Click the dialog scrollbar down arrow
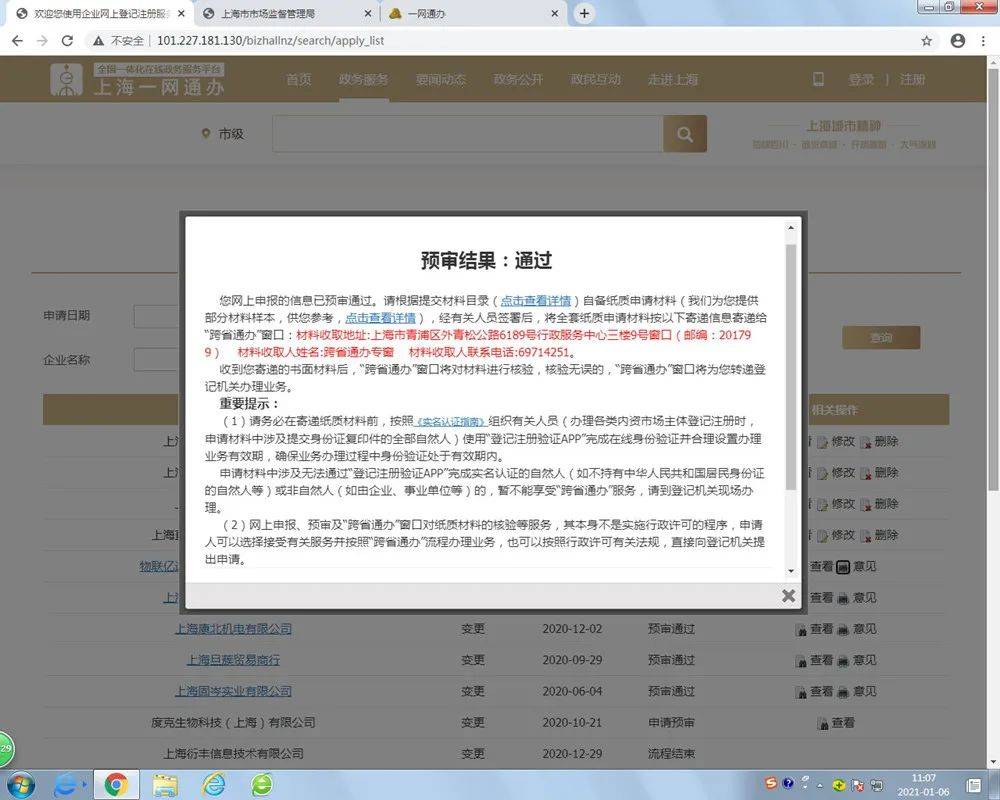Image resolution: width=1000 pixels, height=800 pixels. pos(791,570)
